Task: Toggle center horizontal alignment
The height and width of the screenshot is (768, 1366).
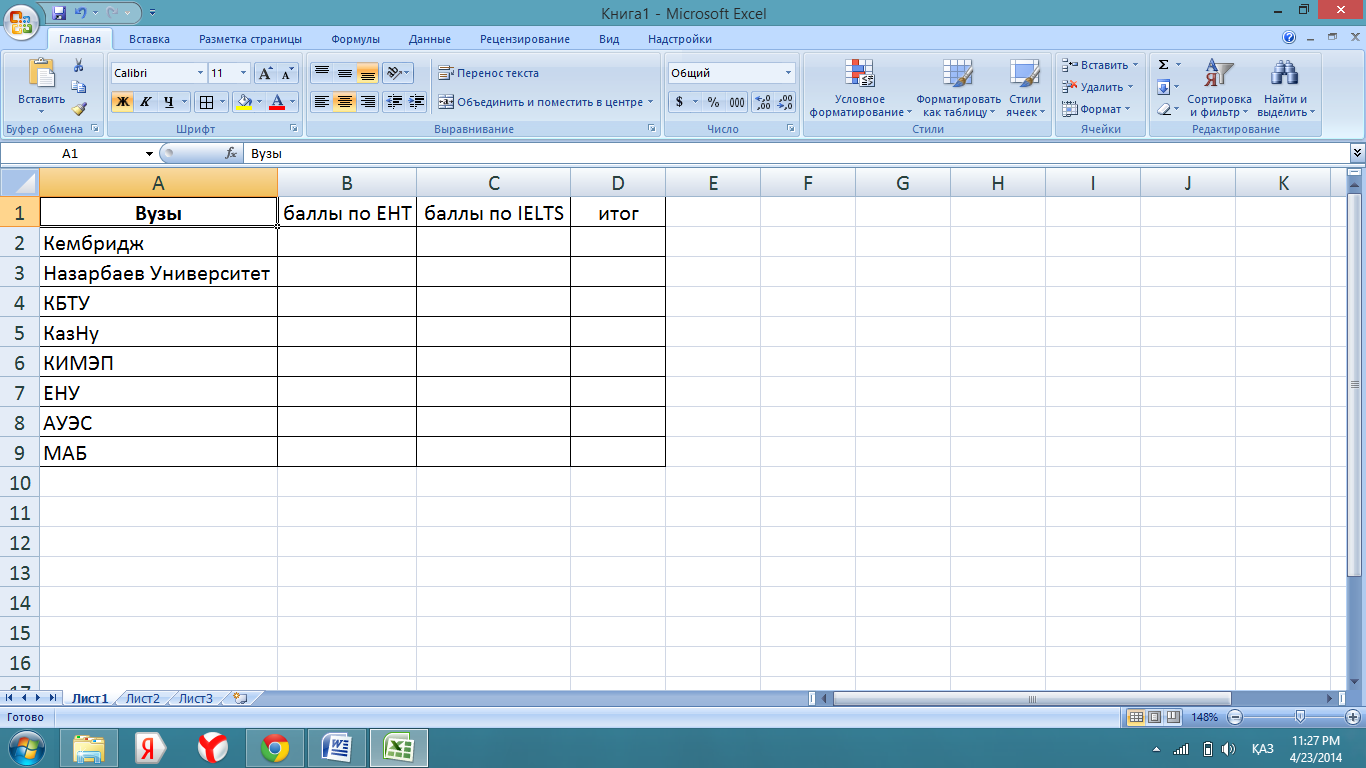Action: [345, 102]
